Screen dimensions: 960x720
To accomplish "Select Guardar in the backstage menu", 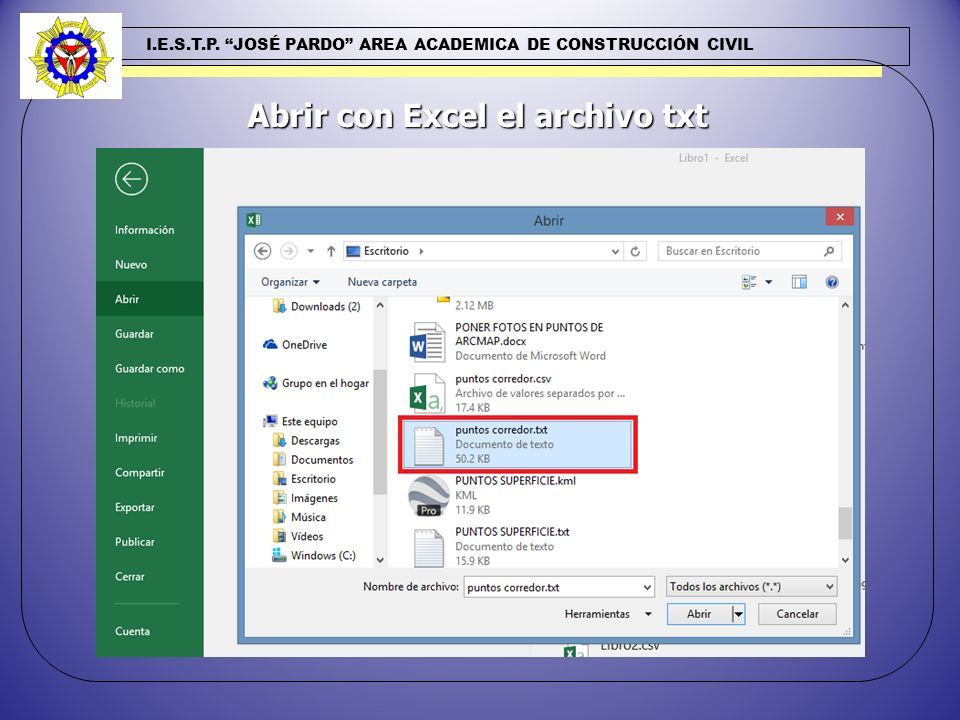I will pyautogui.click(x=134, y=334).
